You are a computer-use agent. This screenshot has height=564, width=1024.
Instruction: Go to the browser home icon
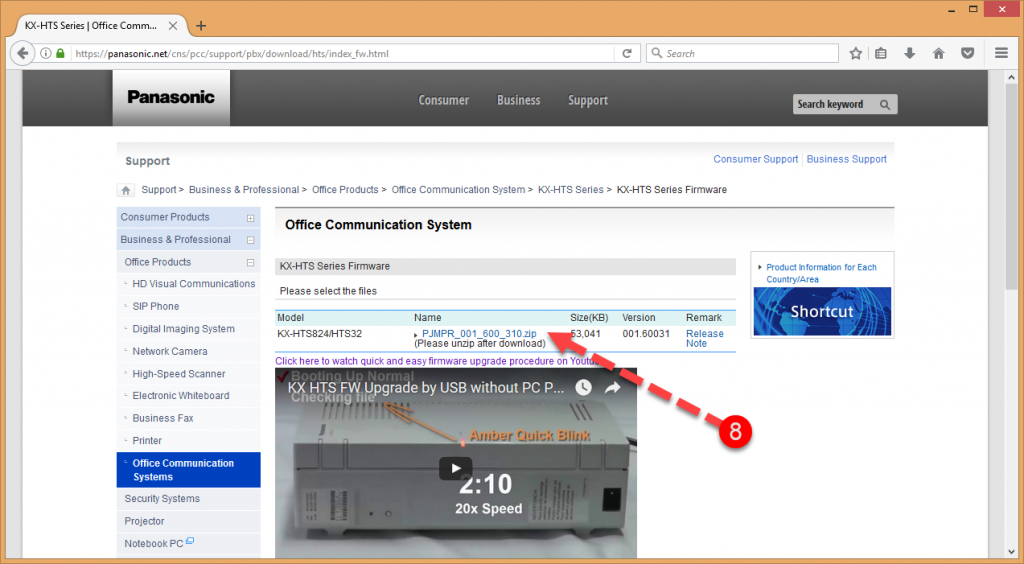[938, 54]
